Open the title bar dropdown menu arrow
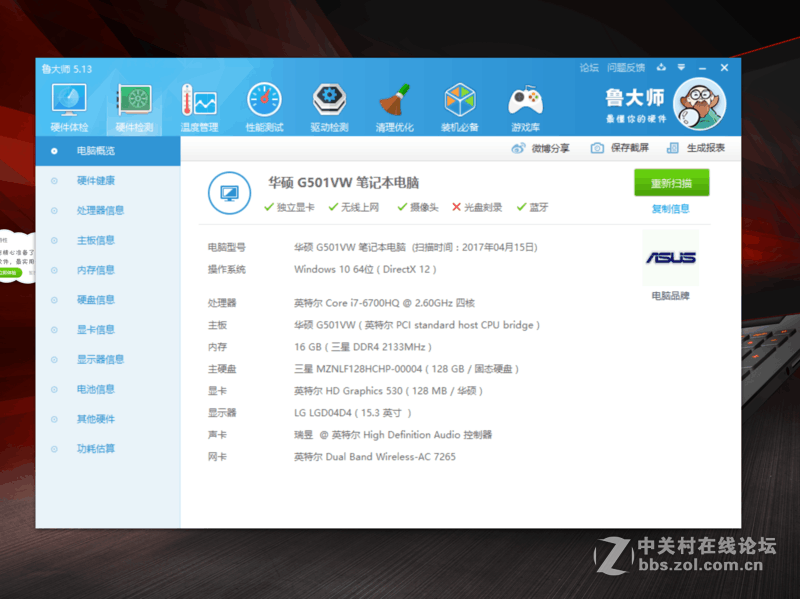This screenshot has height=599, width=800. click(x=682, y=67)
